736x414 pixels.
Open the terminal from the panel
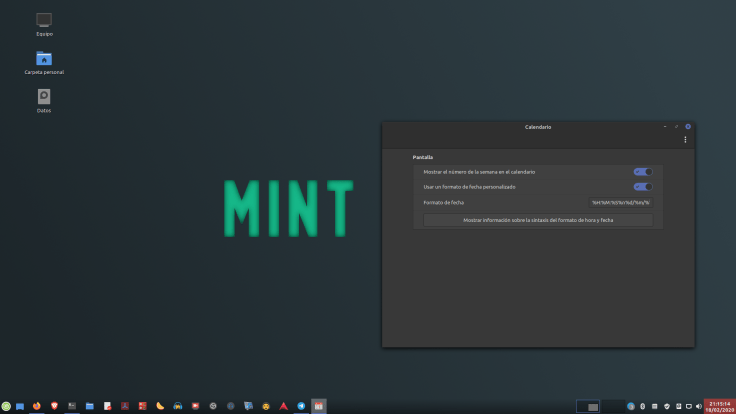click(72, 406)
